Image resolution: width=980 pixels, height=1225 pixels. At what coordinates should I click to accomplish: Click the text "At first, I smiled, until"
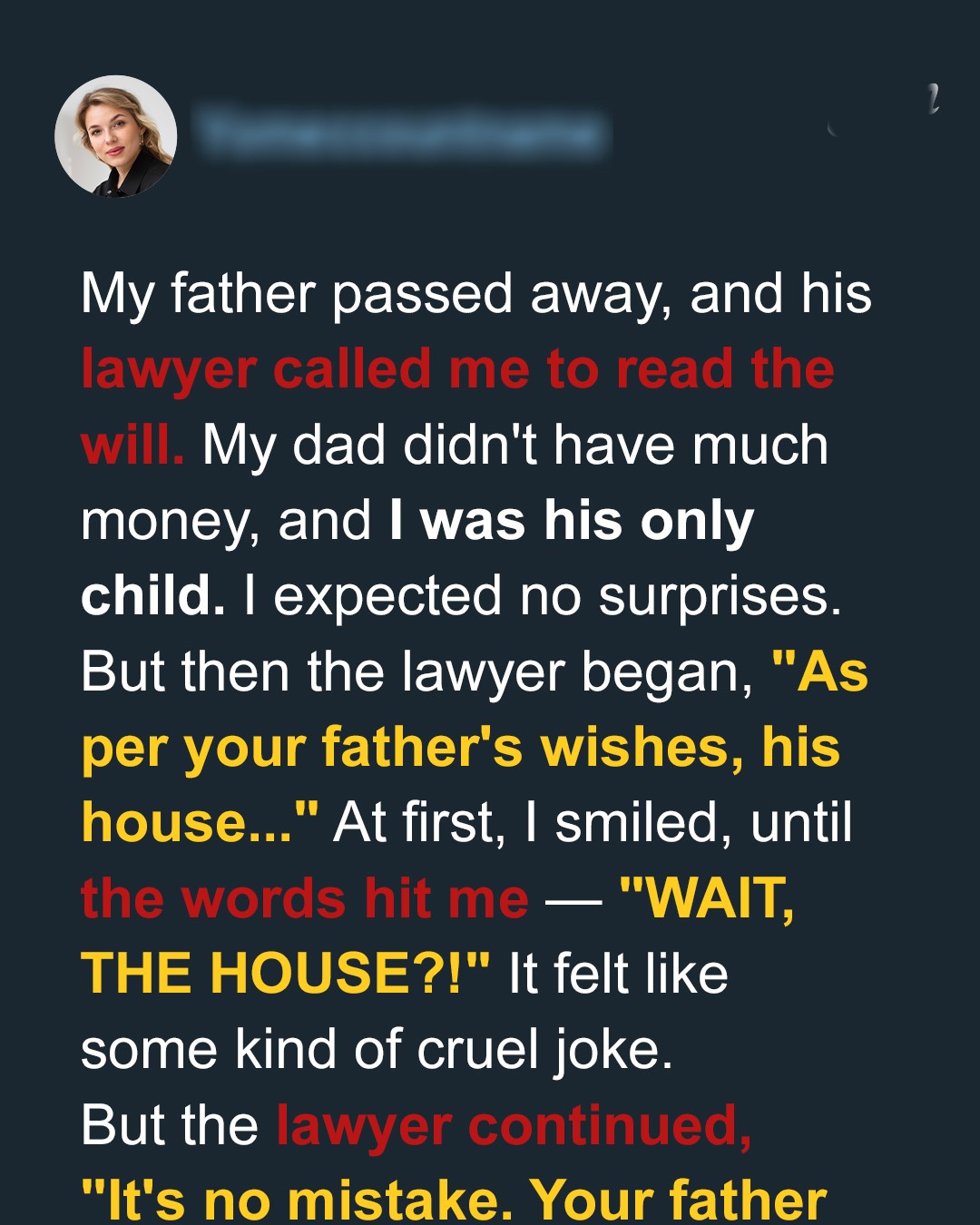(x=593, y=823)
